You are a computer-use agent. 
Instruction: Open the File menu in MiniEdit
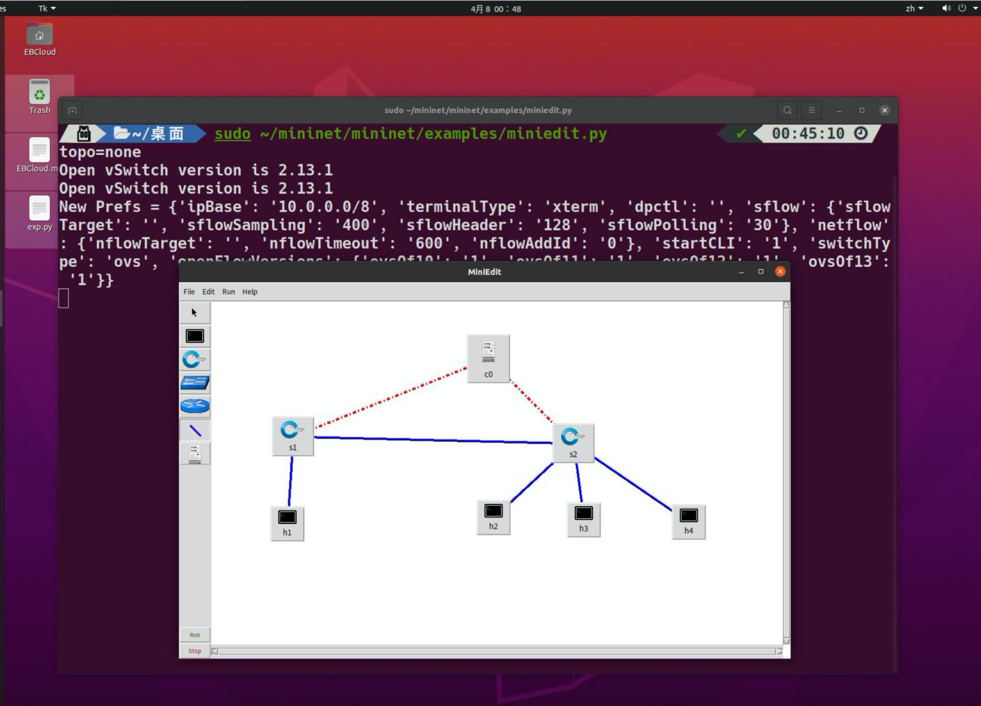[189, 292]
